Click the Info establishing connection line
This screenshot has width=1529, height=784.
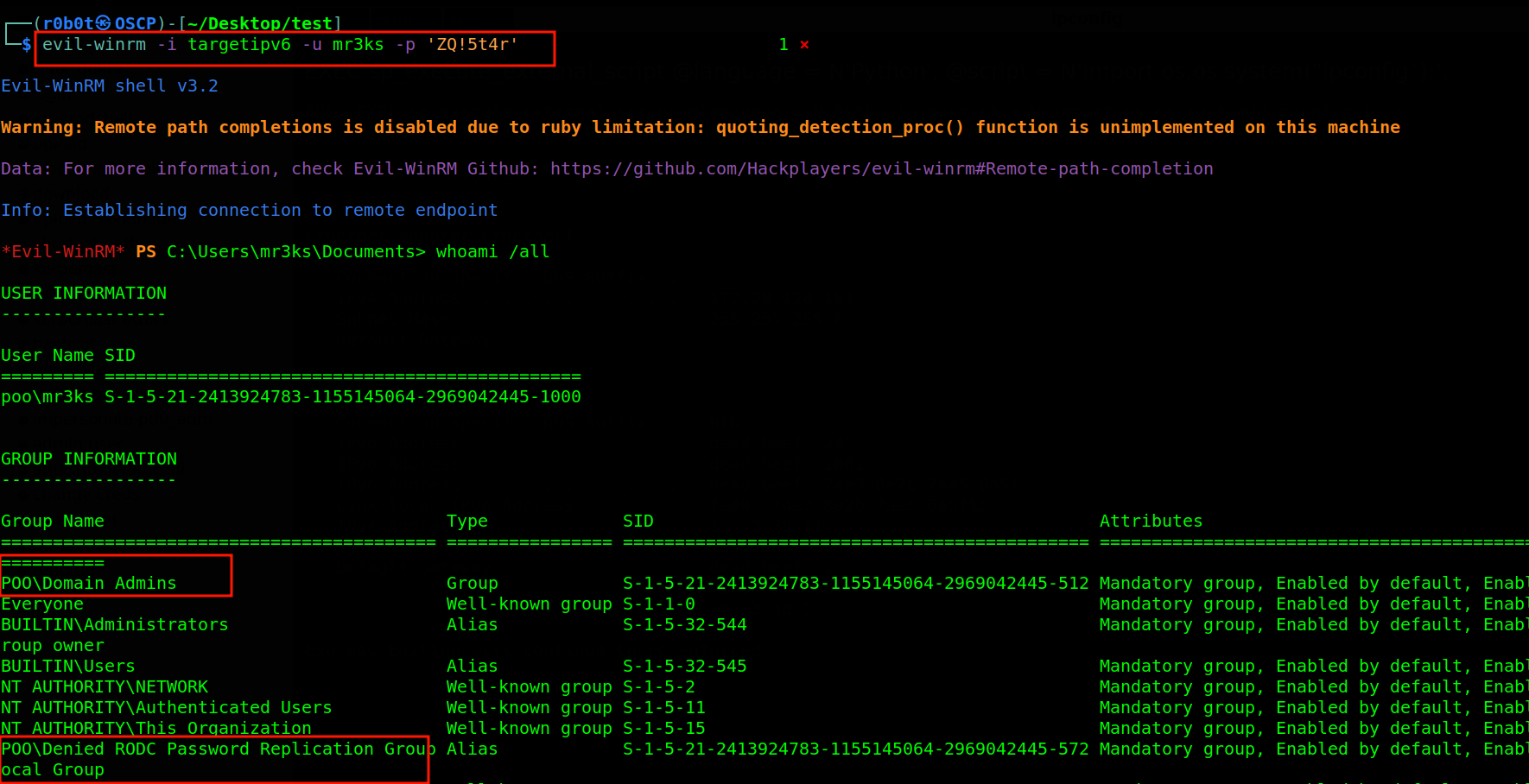(x=250, y=211)
